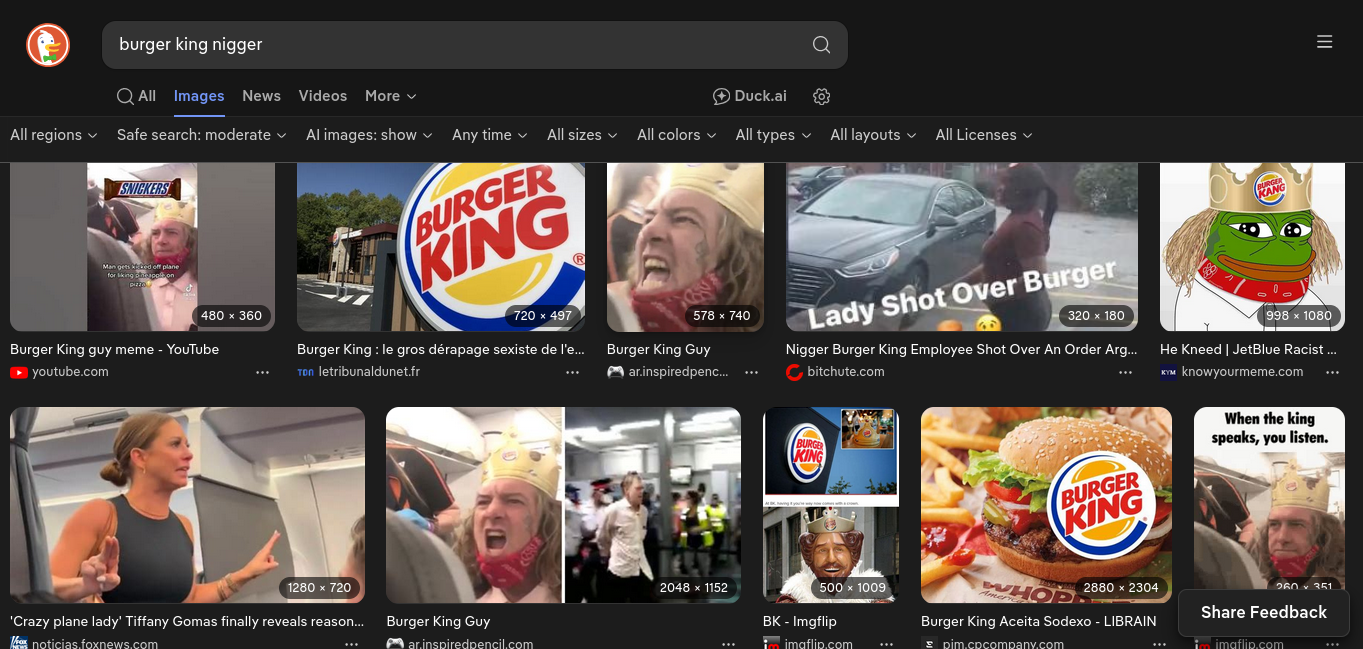The height and width of the screenshot is (649, 1363).
Task: Expand the All regions dropdown
Action: tap(53, 135)
